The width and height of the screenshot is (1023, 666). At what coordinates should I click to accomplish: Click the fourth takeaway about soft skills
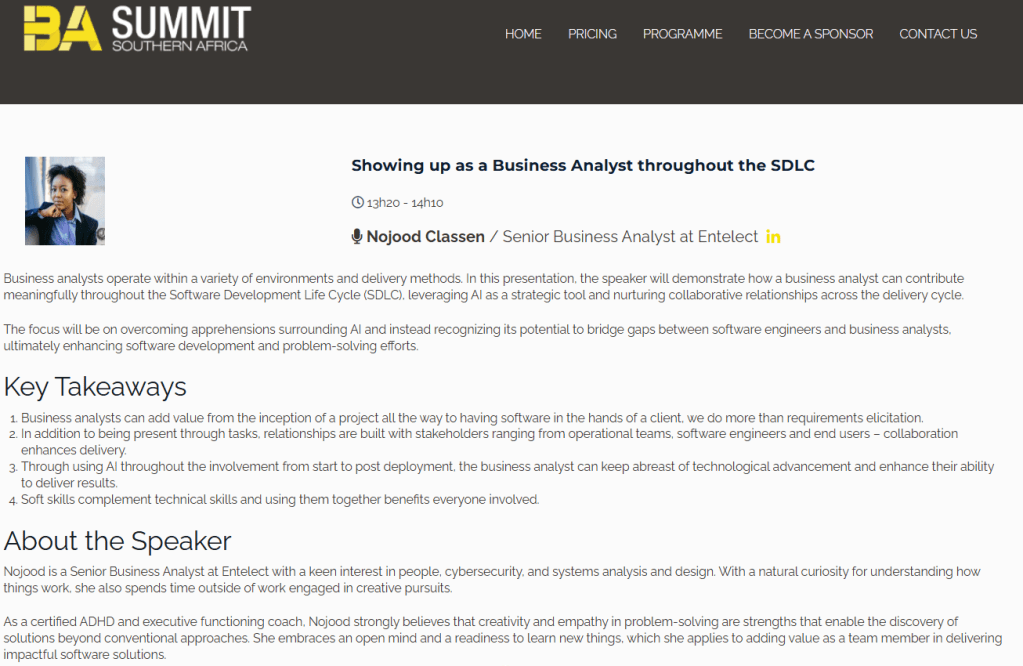click(x=280, y=499)
